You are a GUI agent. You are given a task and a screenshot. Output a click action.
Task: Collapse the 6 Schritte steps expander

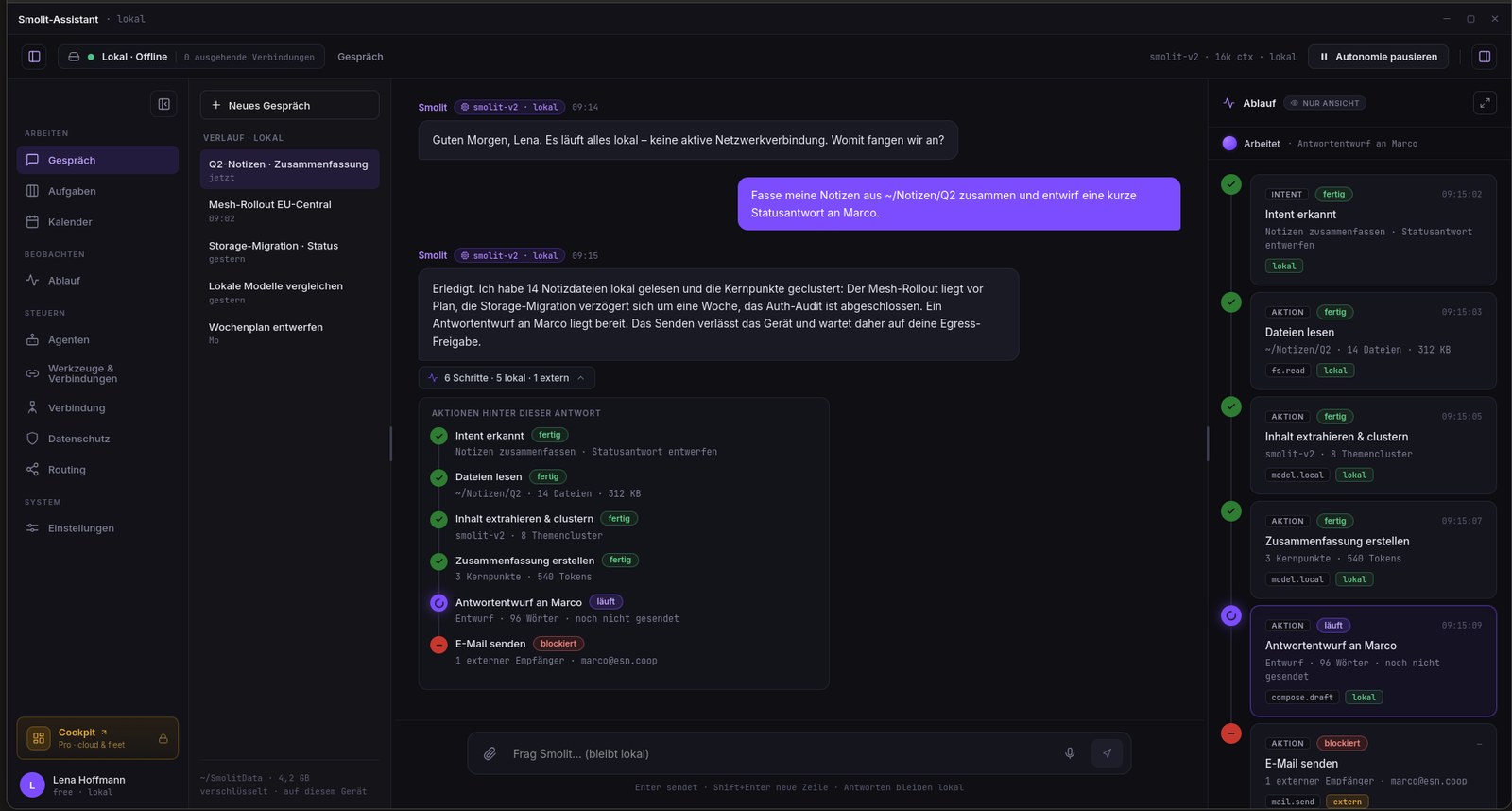coord(507,378)
